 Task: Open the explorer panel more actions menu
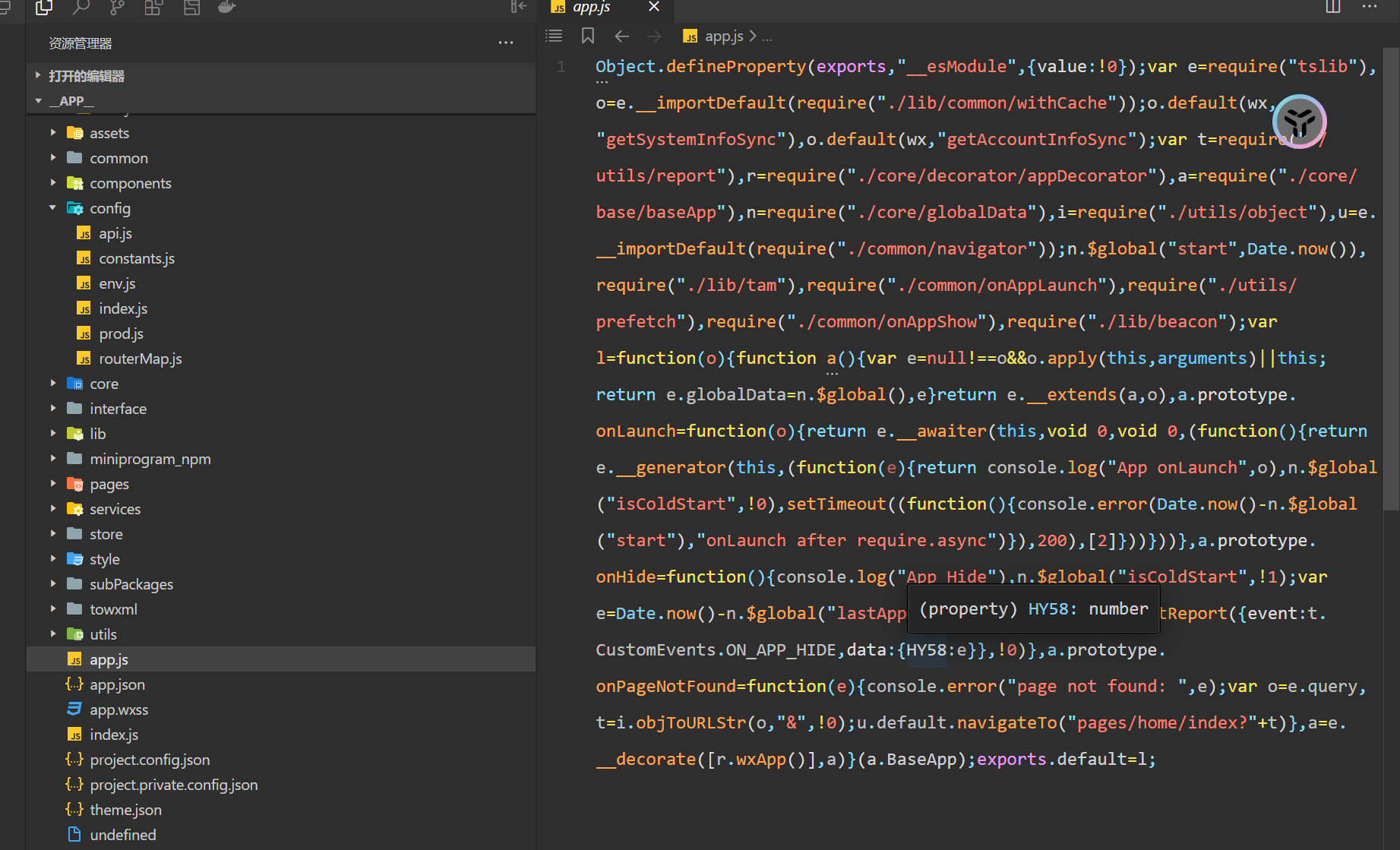[x=505, y=43]
